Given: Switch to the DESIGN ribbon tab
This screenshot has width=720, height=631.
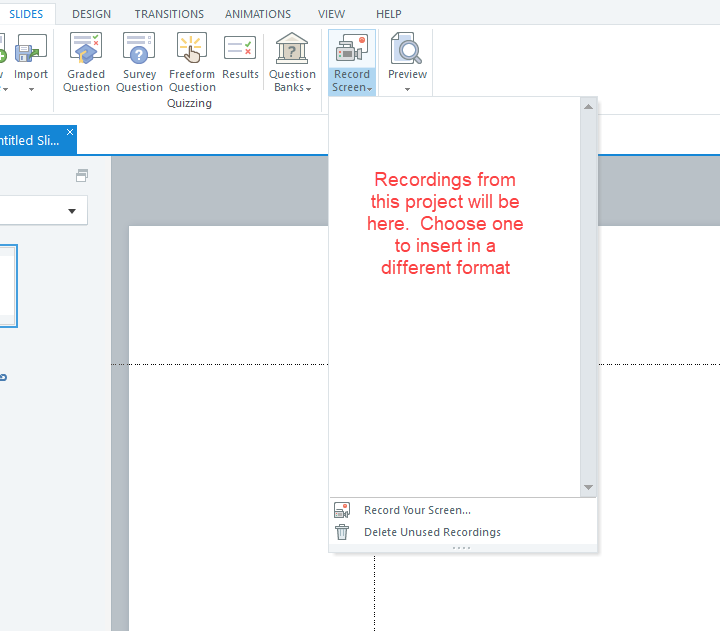Looking at the screenshot, I should (x=91, y=14).
